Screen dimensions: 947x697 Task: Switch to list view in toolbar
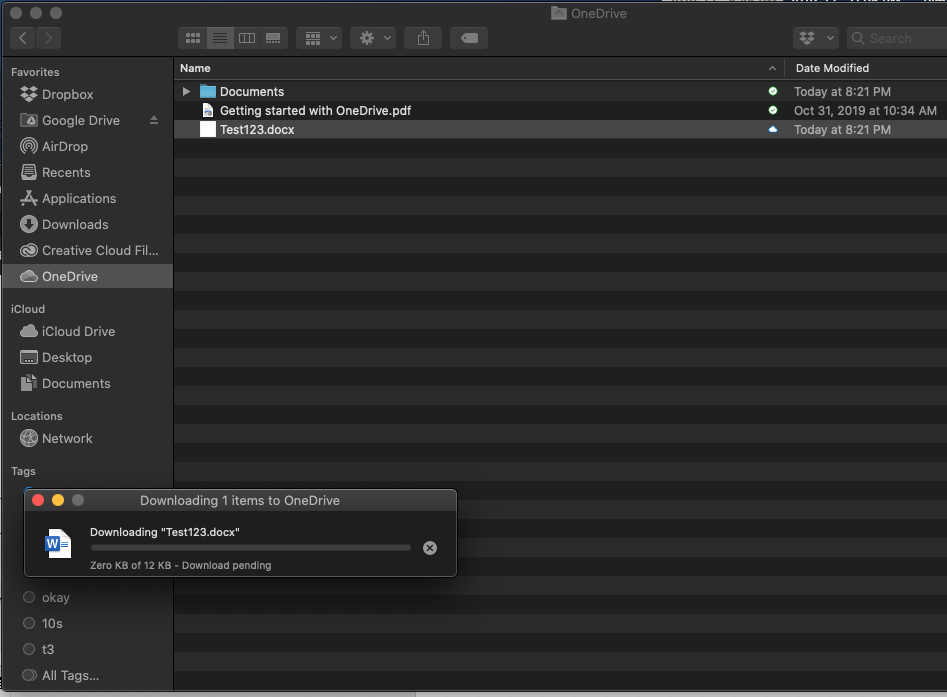(220, 38)
